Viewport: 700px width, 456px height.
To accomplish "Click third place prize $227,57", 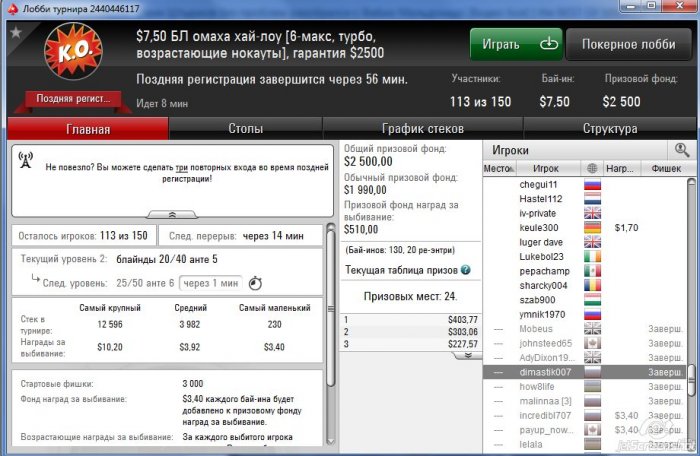I will (x=462, y=344).
